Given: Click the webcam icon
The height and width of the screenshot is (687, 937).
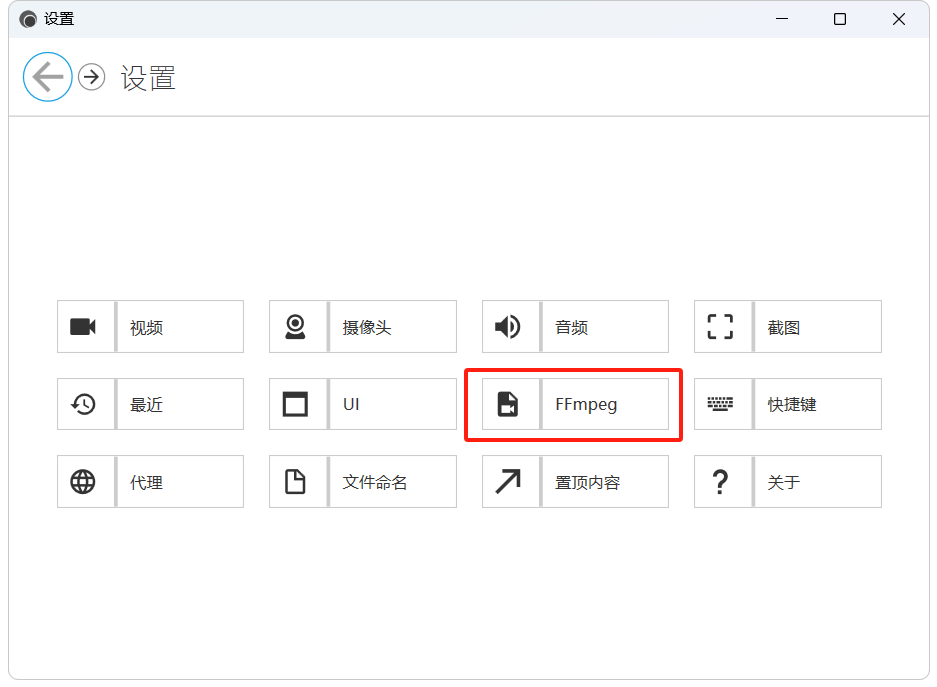Looking at the screenshot, I should pos(295,327).
